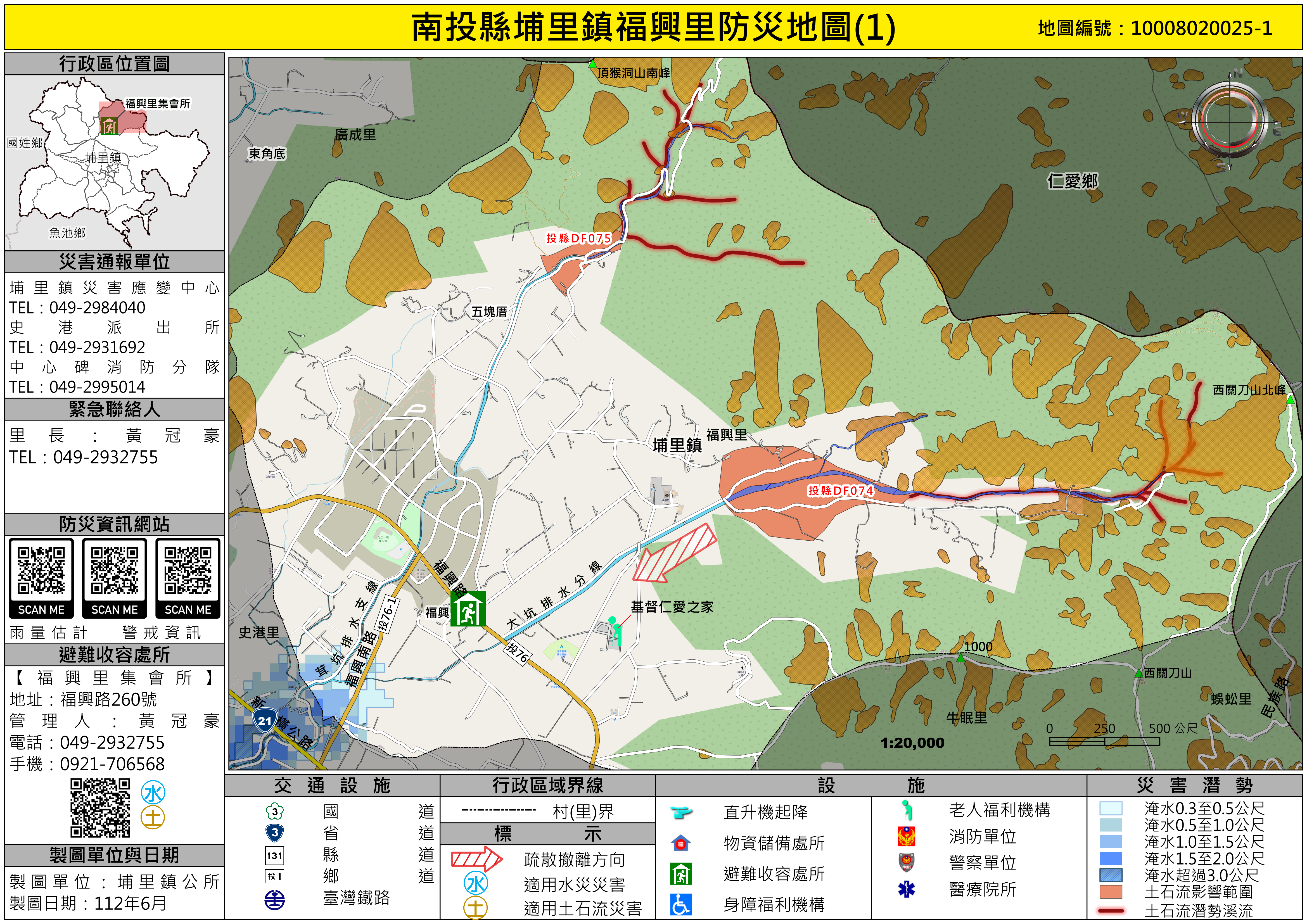Click the green evacuation shelter icon on map
The height and width of the screenshot is (924, 1307).
tap(468, 609)
